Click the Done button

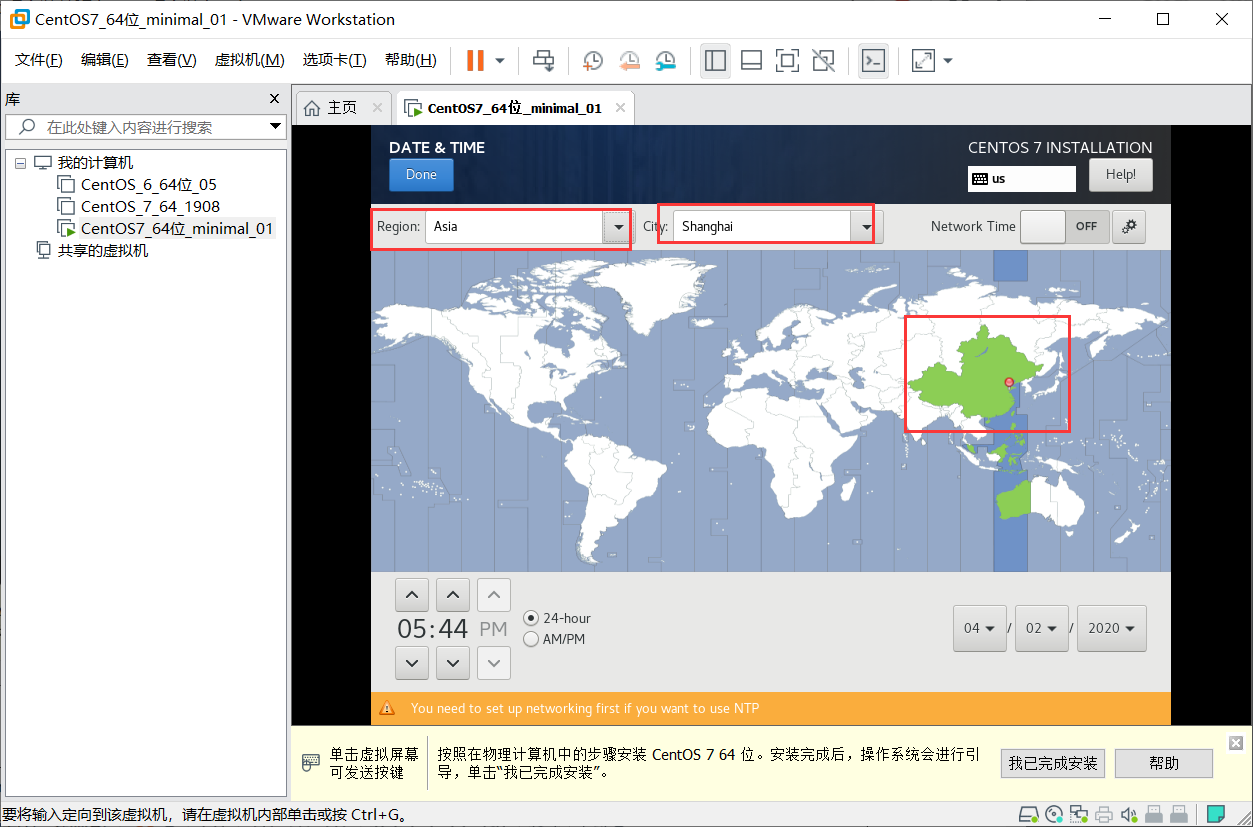[x=421, y=175]
